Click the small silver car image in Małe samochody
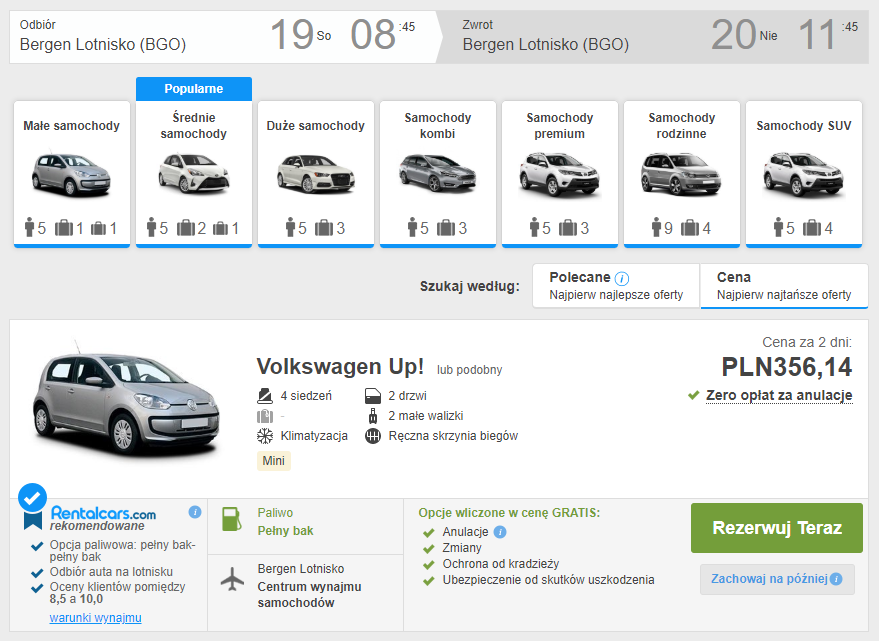 click(x=71, y=174)
